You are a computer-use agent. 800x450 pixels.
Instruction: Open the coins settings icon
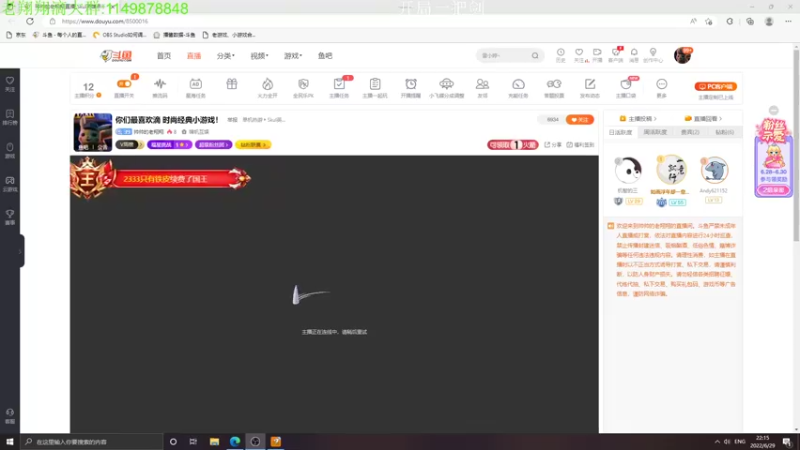[554, 86]
